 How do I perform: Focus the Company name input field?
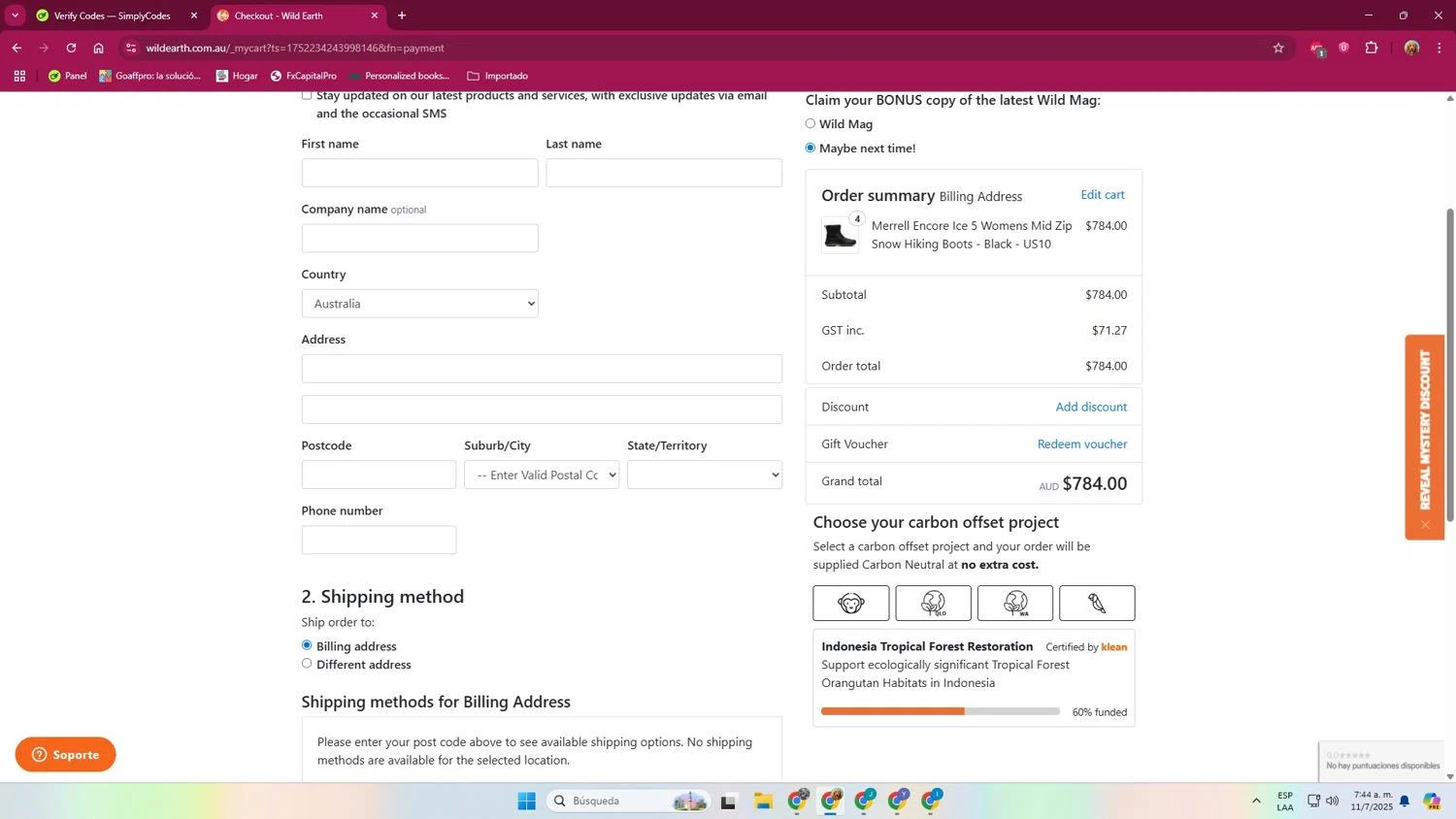pyautogui.click(x=419, y=238)
